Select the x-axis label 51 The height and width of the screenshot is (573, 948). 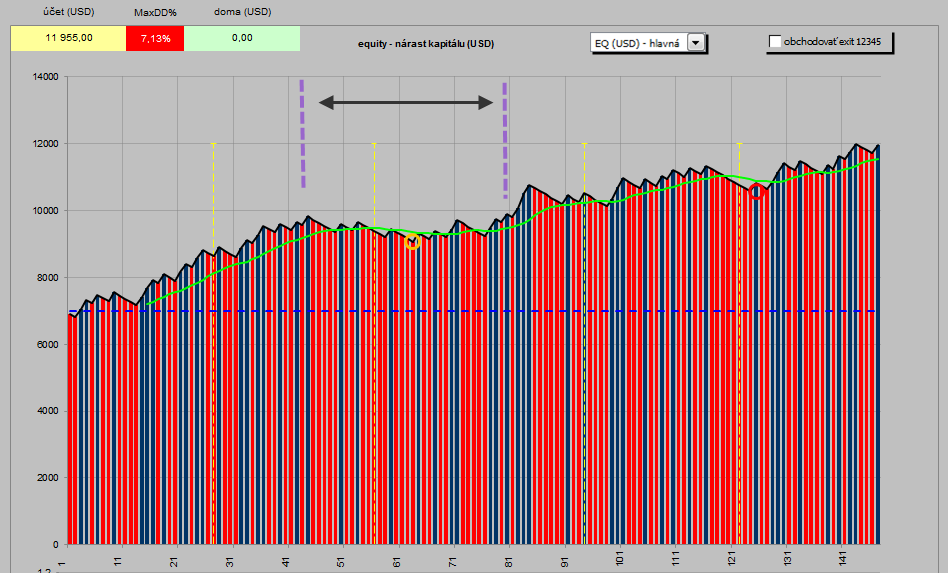(x=340, y=562)
